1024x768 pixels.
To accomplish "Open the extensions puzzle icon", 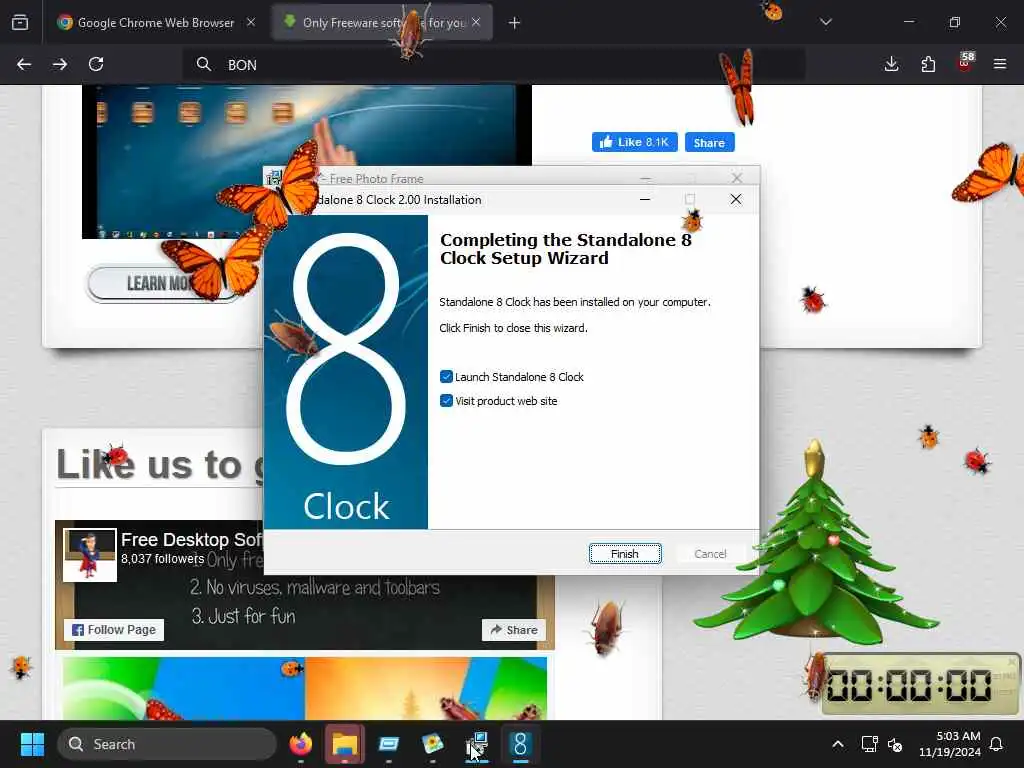I will pyautogui.click(x=928, y=64).
